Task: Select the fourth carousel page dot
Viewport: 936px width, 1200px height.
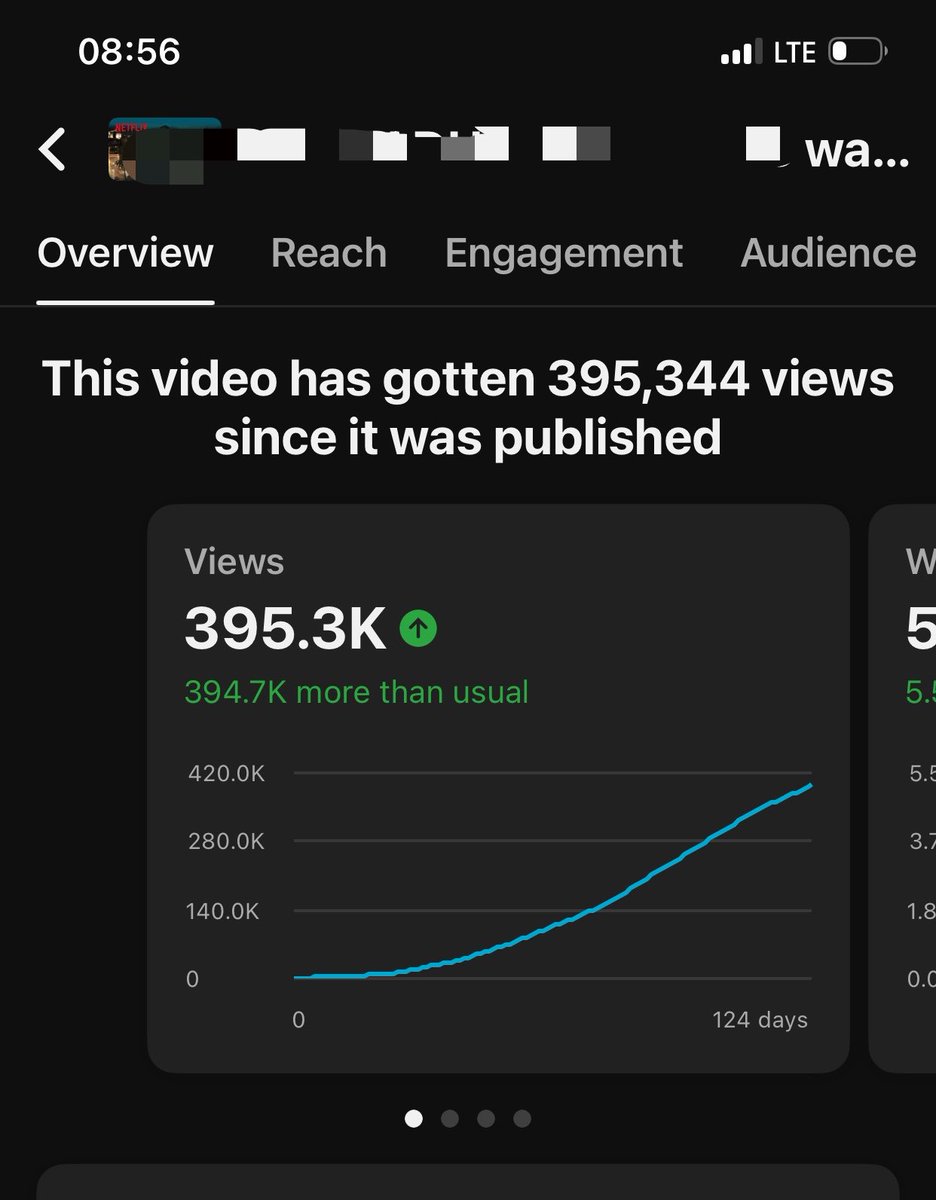Action: coord(522,1118)
